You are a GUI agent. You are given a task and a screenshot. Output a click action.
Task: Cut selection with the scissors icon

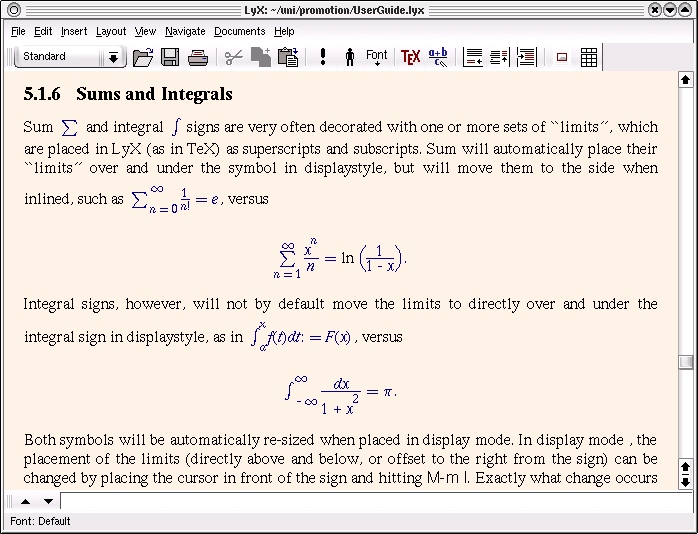click(x=234, y=57)
